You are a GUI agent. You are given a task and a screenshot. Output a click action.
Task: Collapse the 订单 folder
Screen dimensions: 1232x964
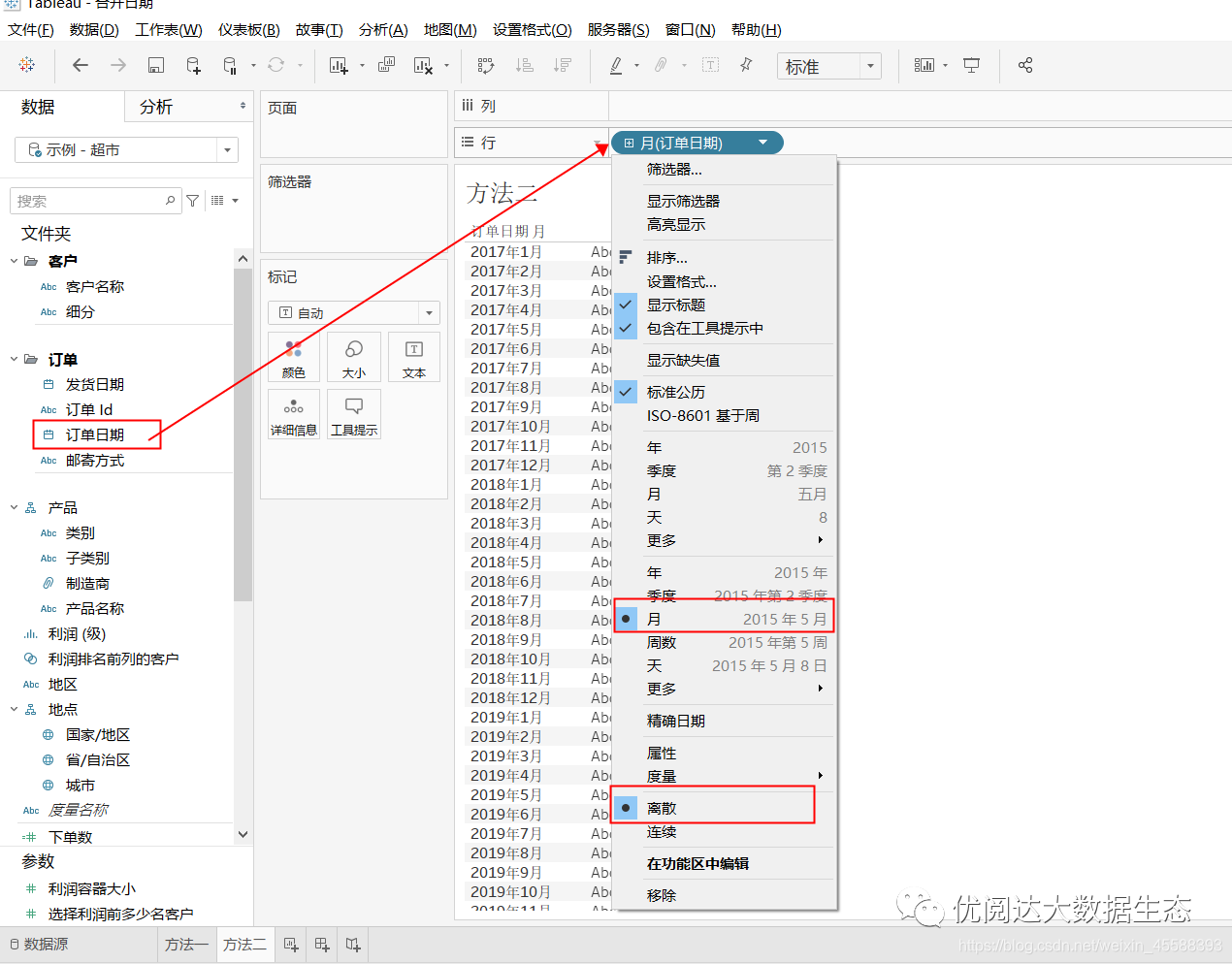point(15,359)
